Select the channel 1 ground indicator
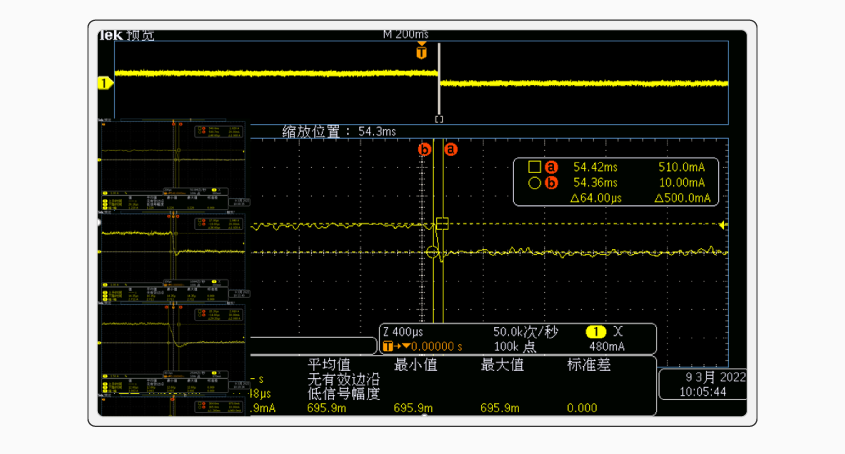Screen dimensions: 845x454 point(103,83)
